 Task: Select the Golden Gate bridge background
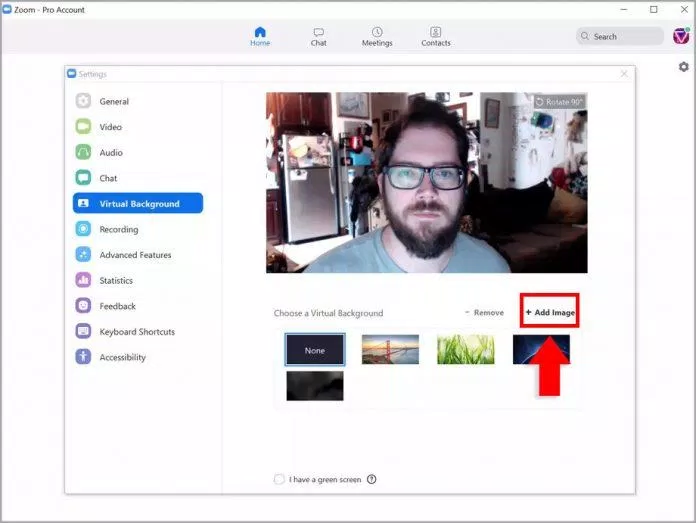click(390, 349)
